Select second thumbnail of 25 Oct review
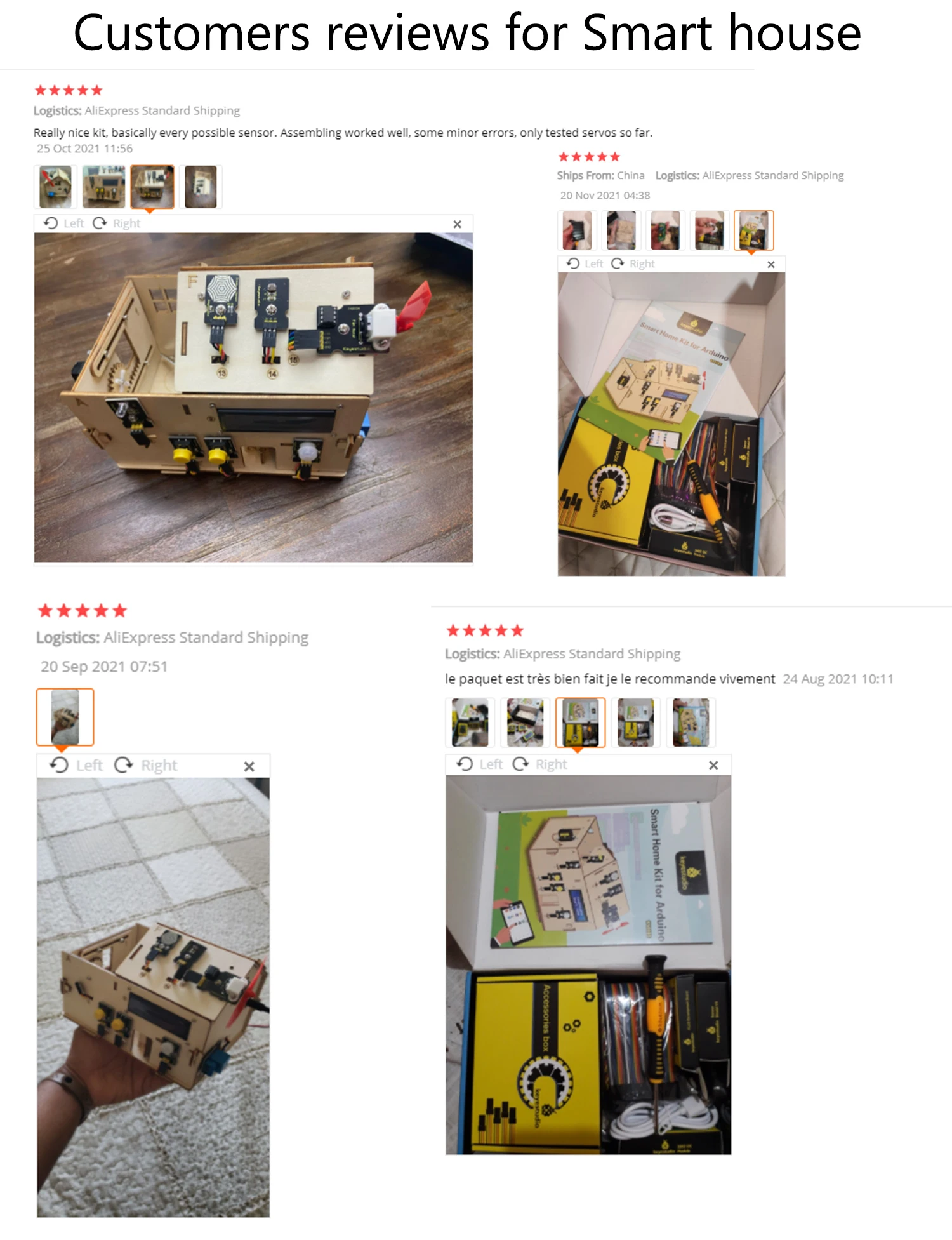 (103, 187)
